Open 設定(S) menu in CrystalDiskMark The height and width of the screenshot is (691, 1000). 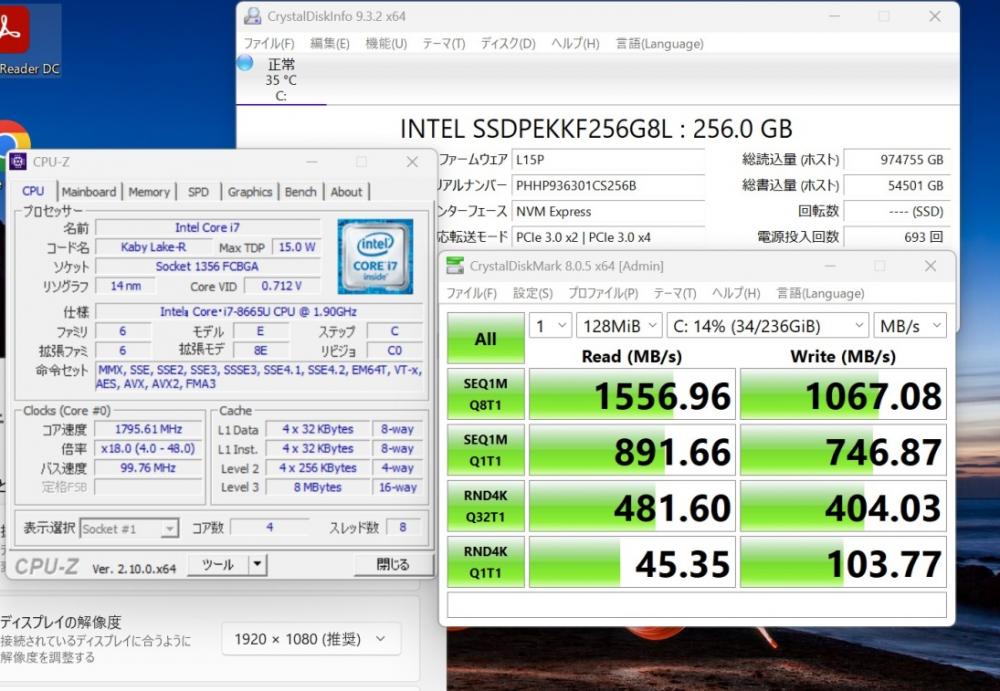(533, 293)
